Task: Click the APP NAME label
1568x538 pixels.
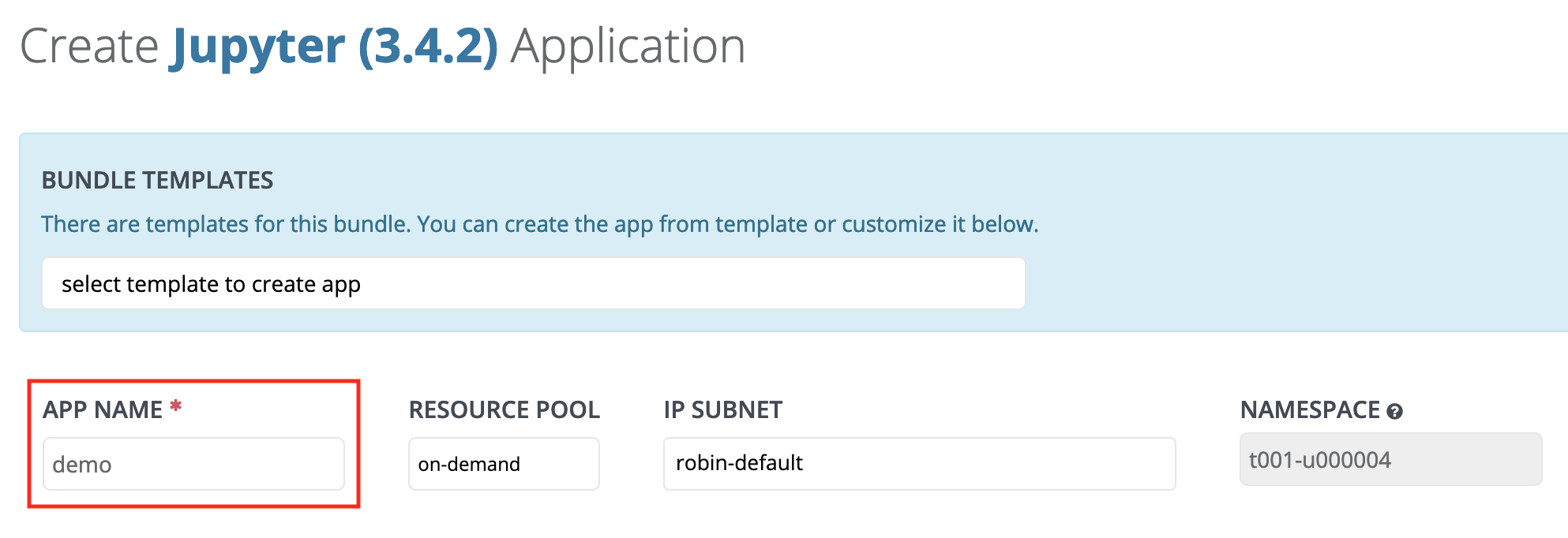Action: point(103,410)
